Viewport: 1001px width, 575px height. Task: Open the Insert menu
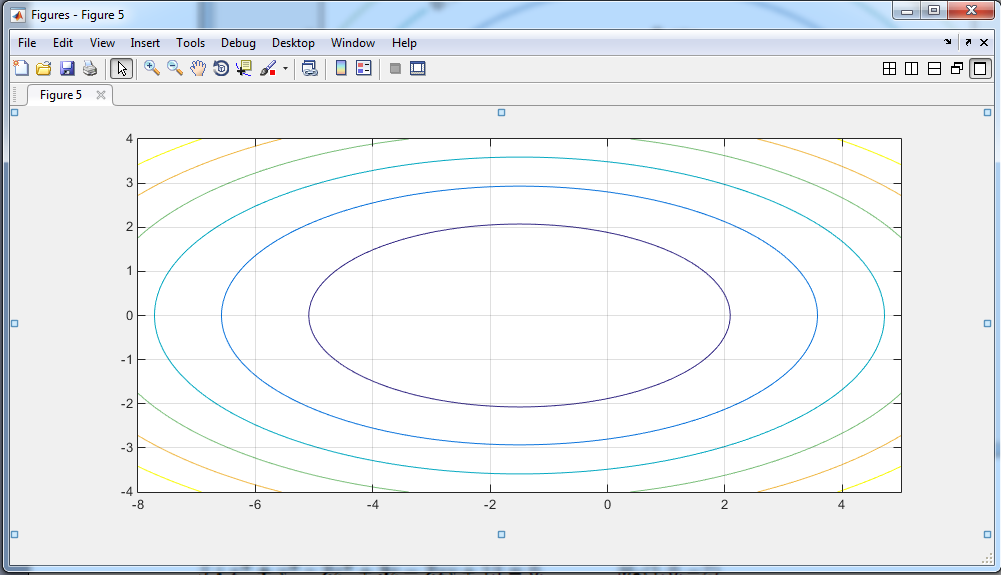(x=145, y=43)
